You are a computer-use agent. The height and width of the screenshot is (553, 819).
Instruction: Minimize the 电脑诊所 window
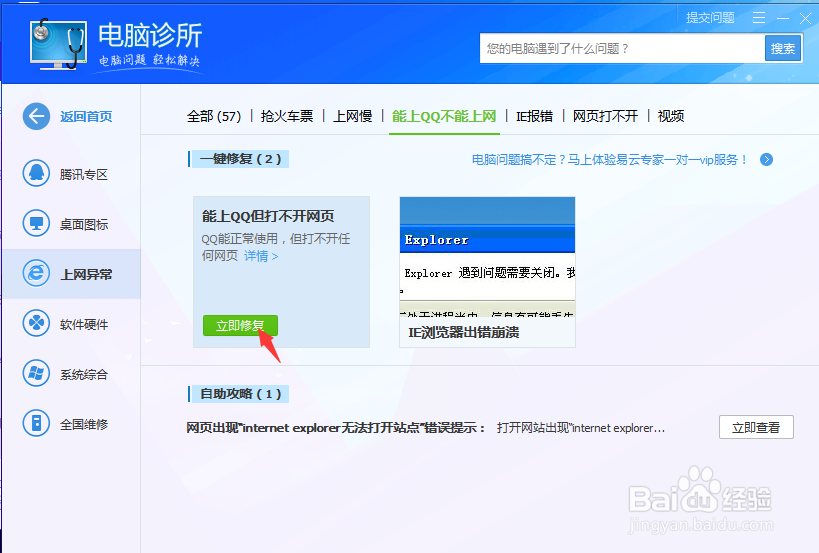782,18
